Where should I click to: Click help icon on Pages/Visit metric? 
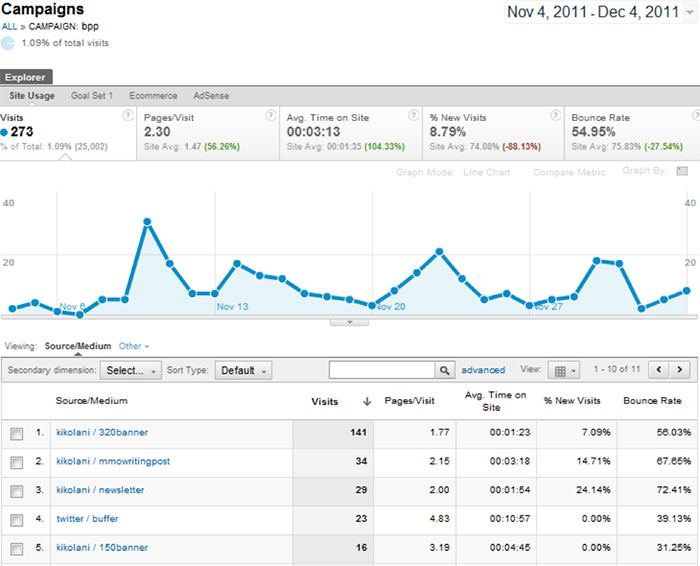[268, 116]
